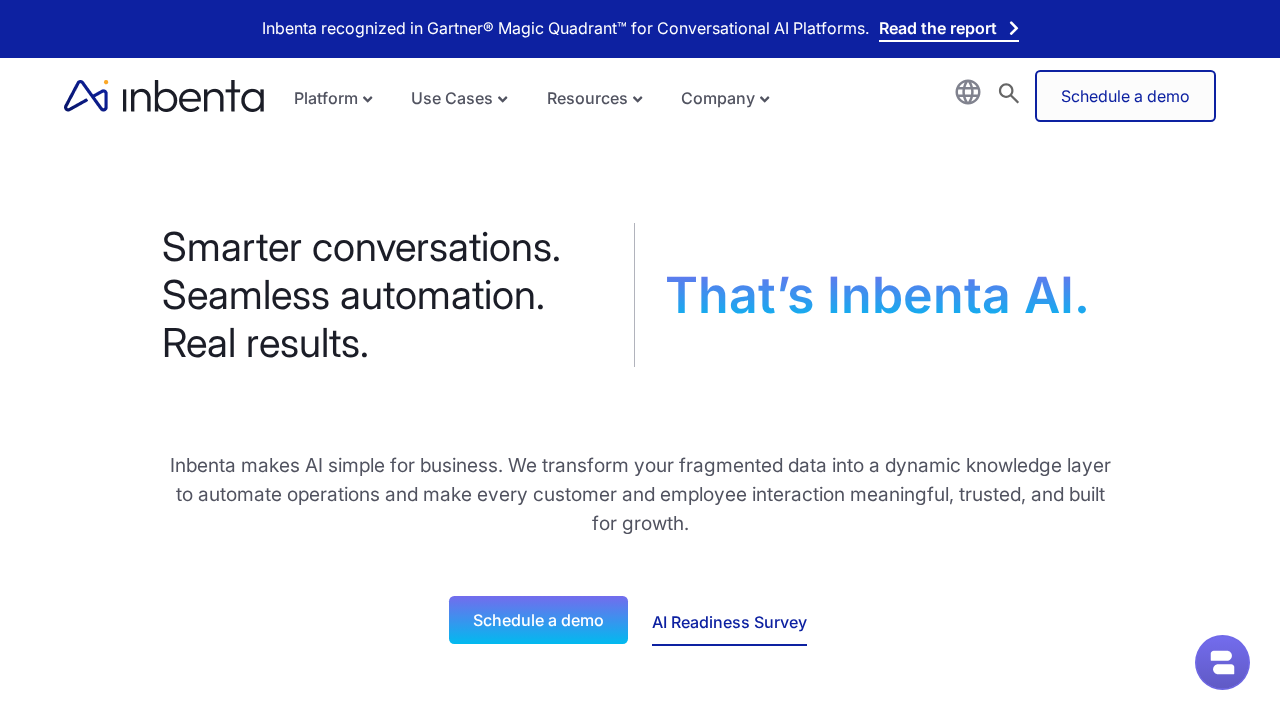This screenshot has width=1280, height=720.
Task: Open the chat widget bubble
Action: pyautogui.click(x=1222, y=662)
